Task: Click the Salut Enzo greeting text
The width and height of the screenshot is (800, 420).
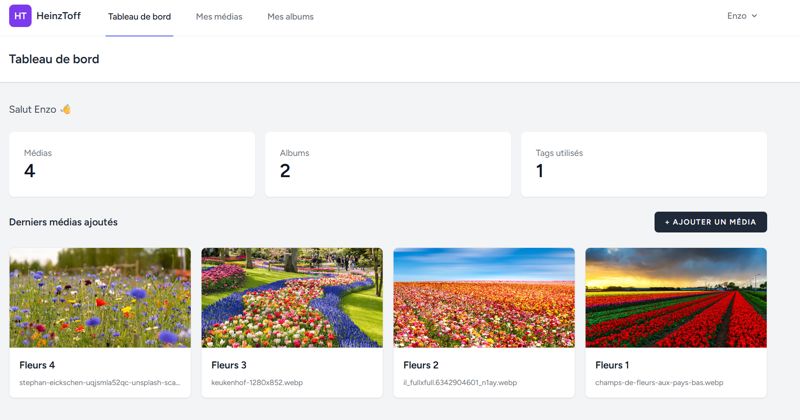Action: tap(40, 109)
